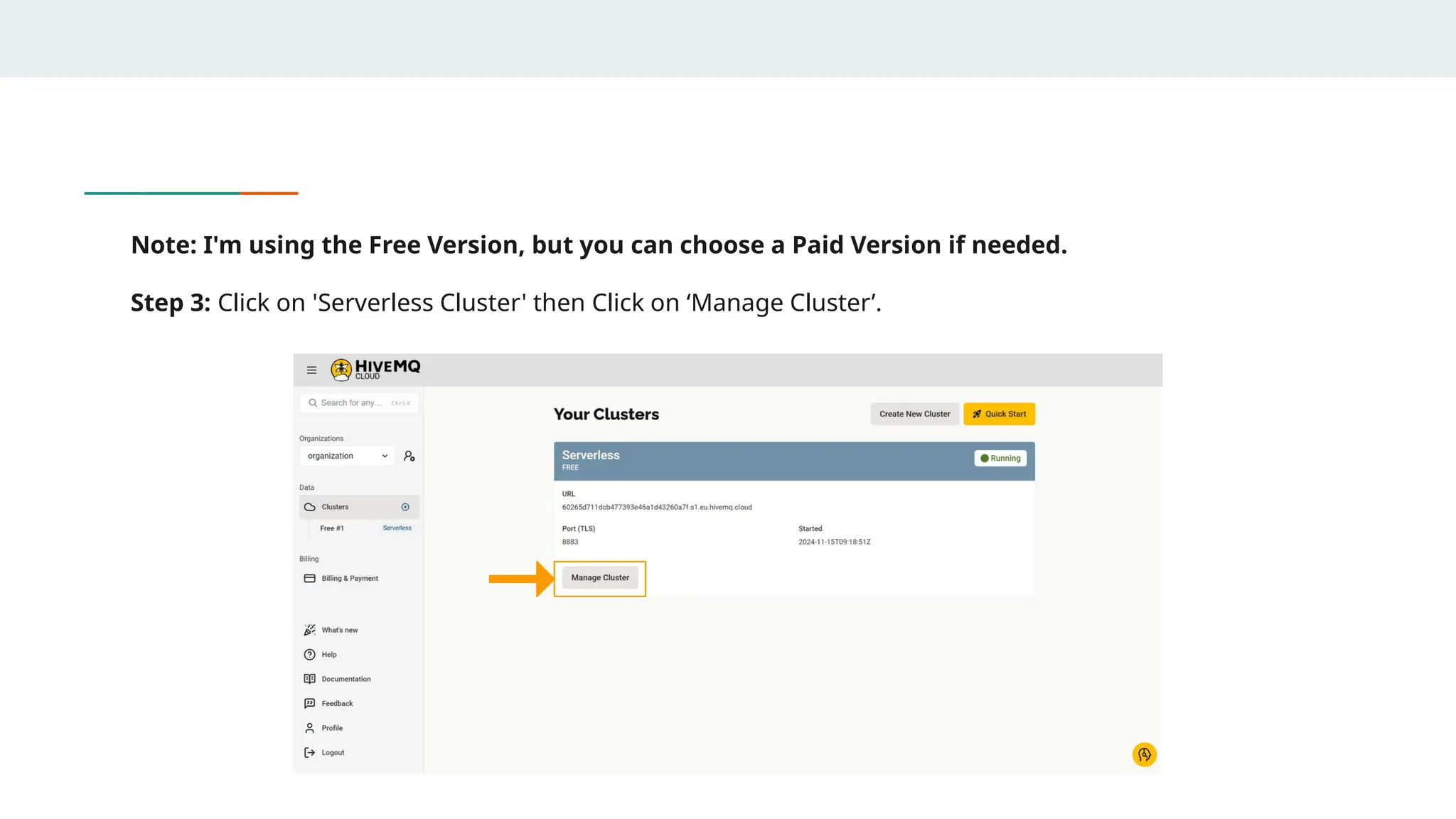Click the FREE label under Serverless
This screenshot has width=1456, height=819.
point(570,468)
